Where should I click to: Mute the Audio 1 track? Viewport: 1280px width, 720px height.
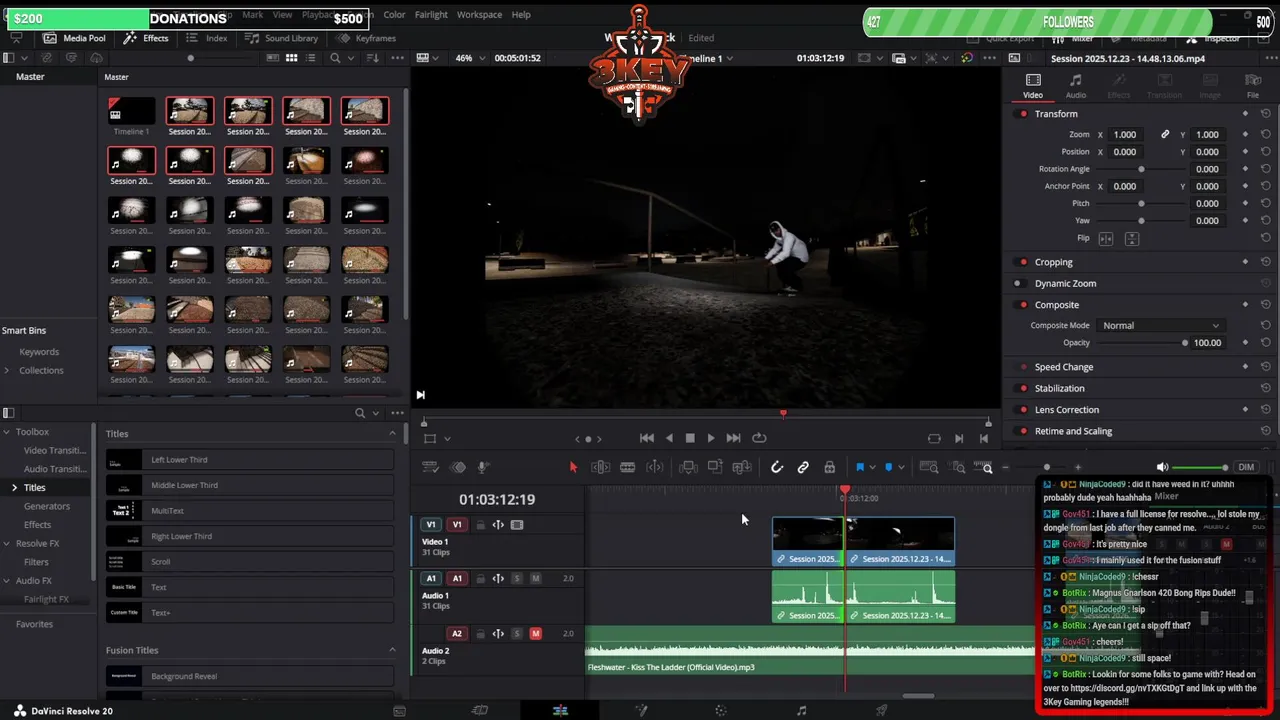[535, 578]
